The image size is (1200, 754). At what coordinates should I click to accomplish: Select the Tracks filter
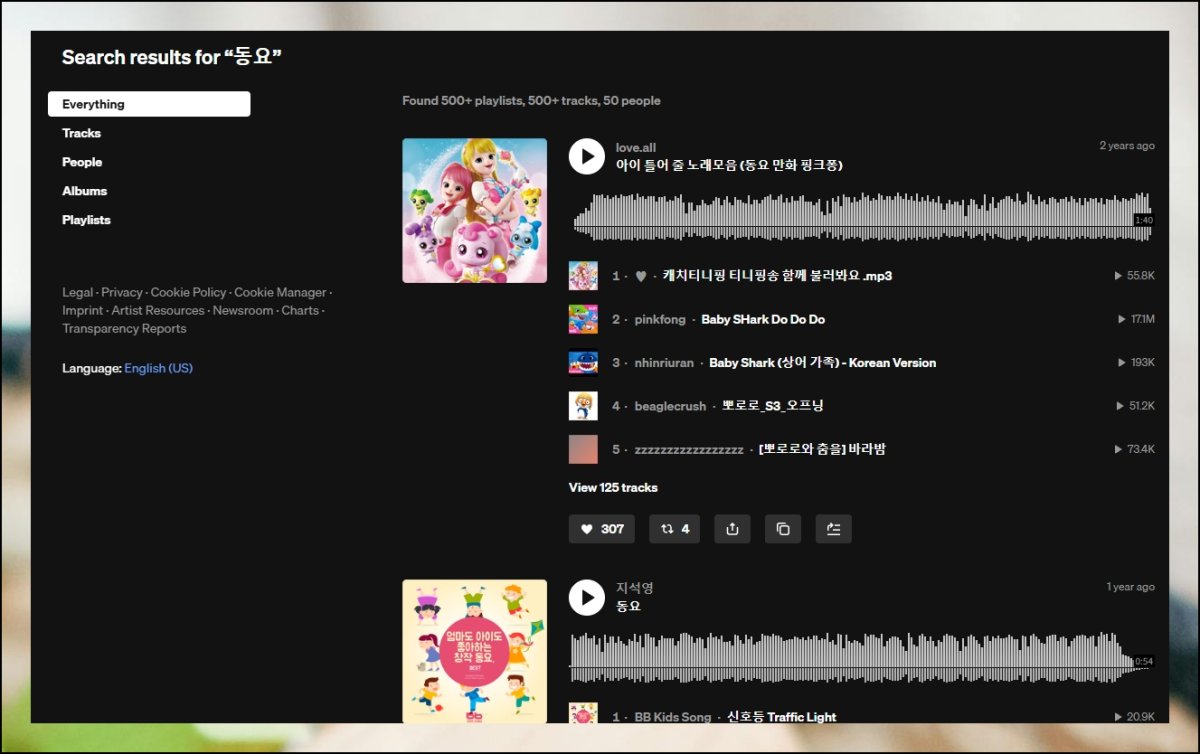point(81,133)
